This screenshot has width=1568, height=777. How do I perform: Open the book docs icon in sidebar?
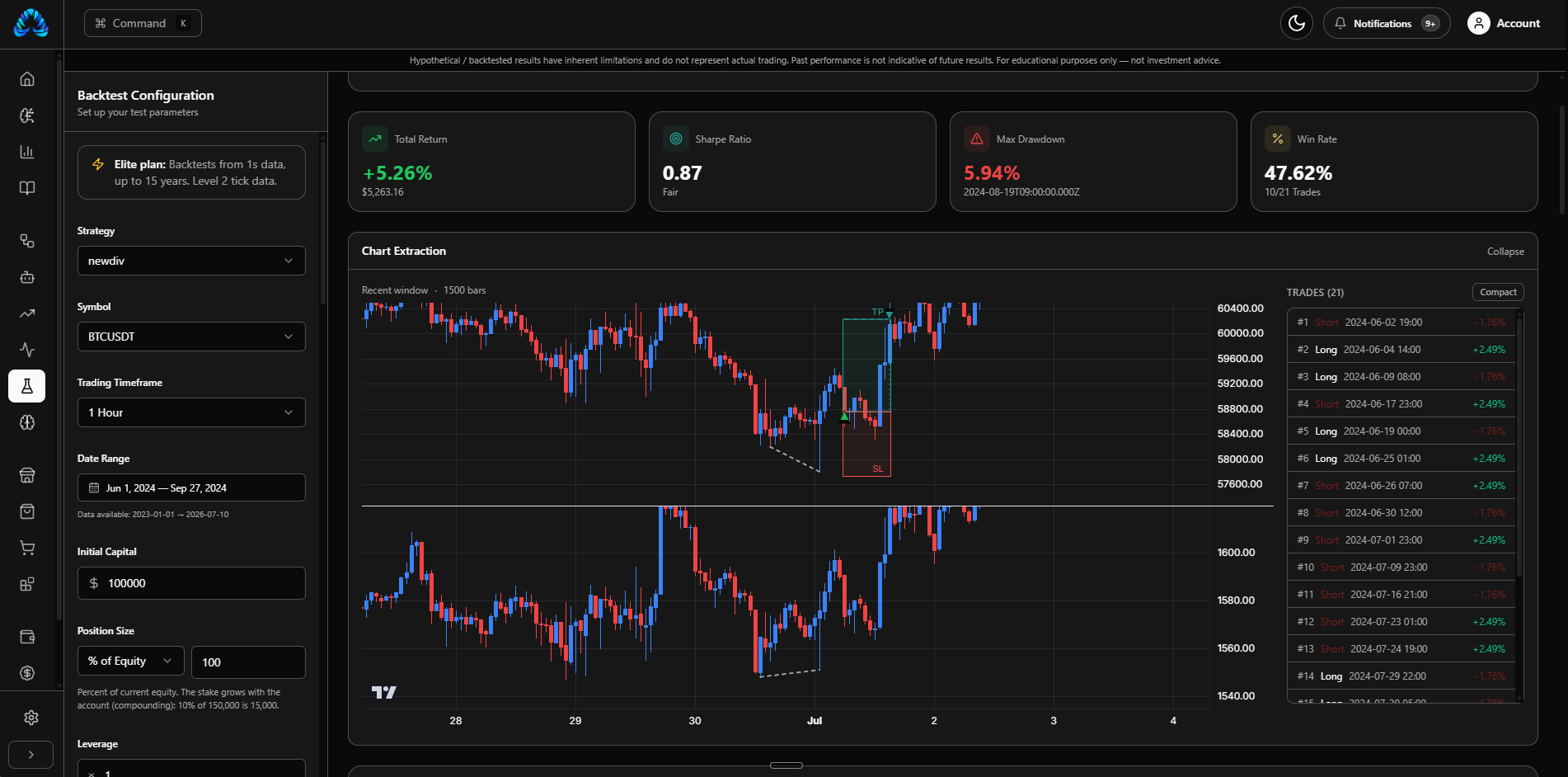tap(27, 188)
